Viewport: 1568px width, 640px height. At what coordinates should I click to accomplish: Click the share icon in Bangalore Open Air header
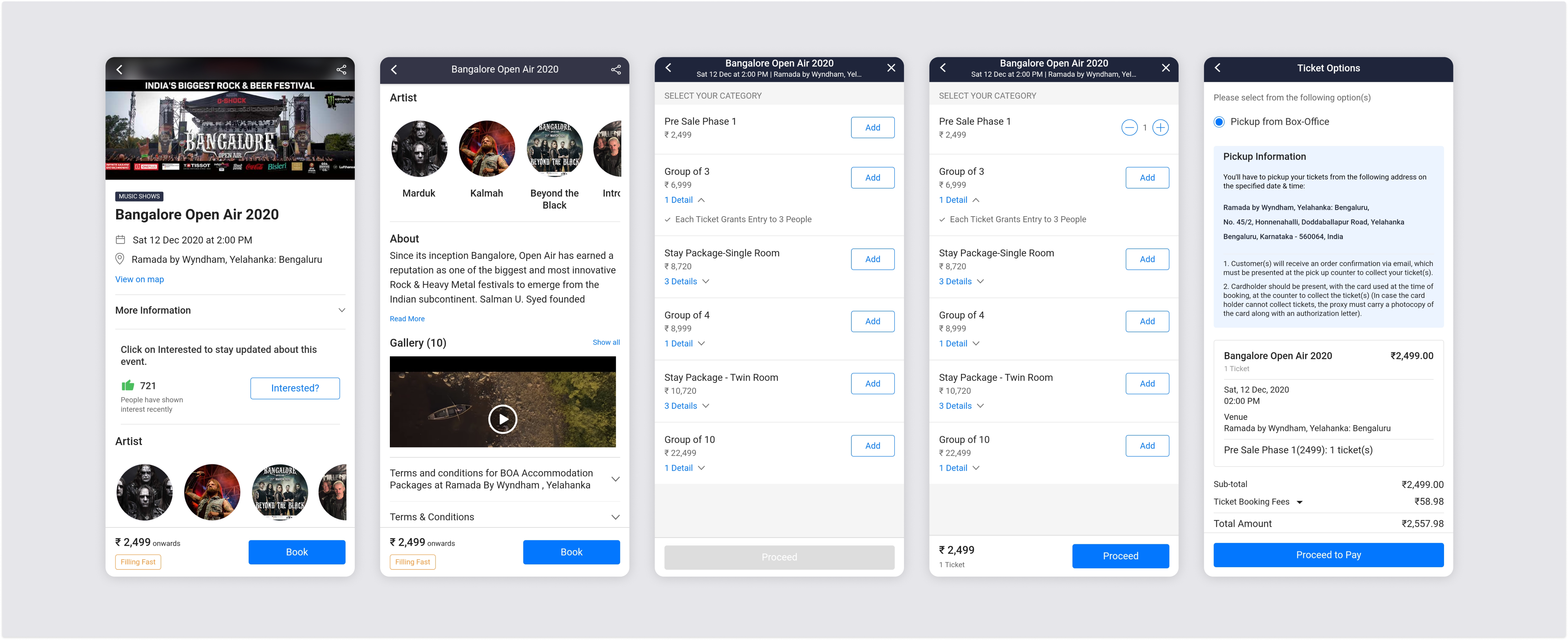point(616,70)
